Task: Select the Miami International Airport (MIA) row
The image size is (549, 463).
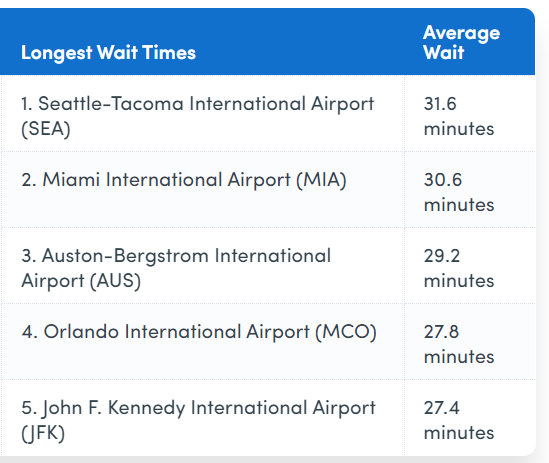Action: click(268, 189)
